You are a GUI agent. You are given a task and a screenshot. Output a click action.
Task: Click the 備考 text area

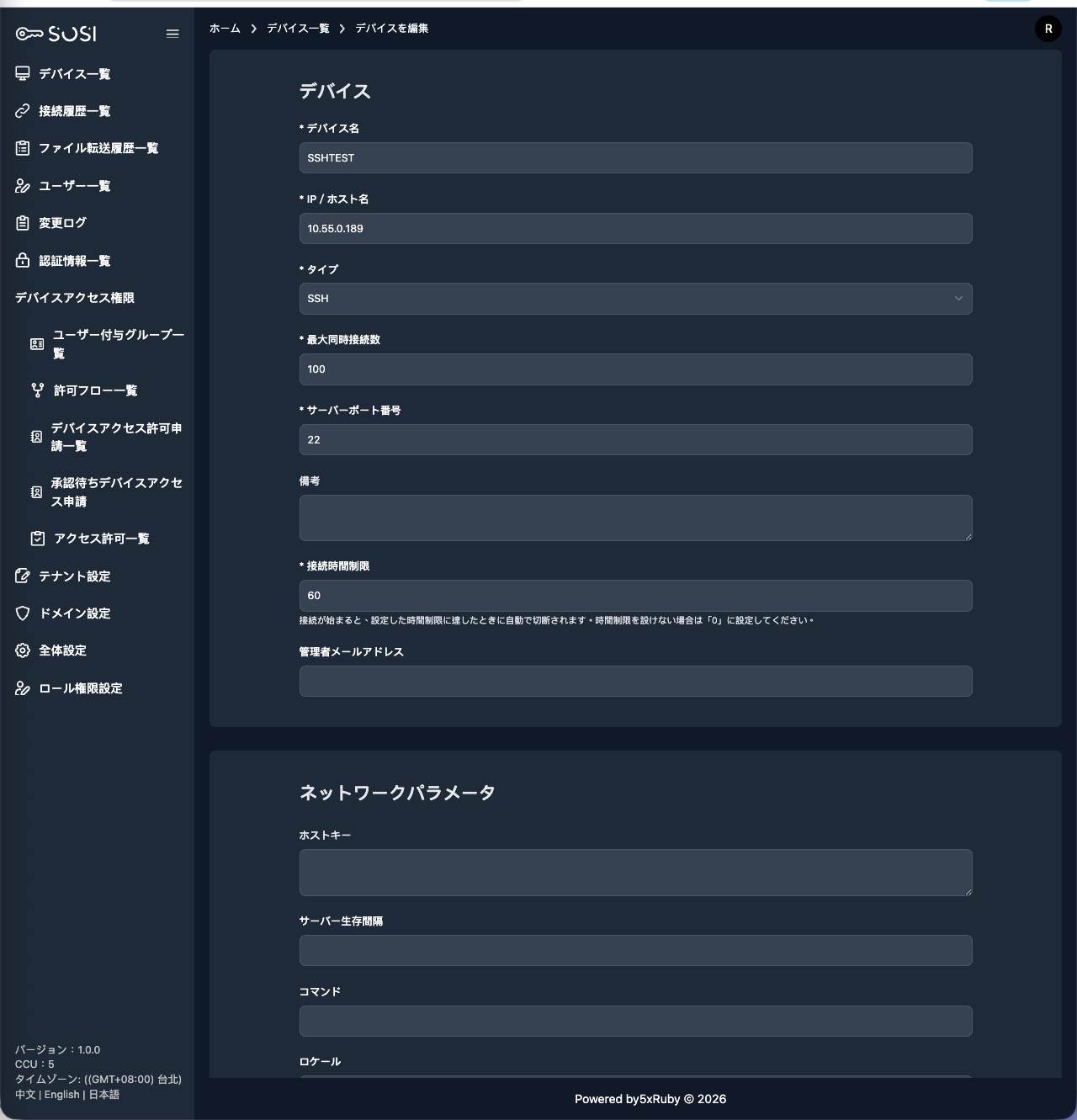(636, 518)
